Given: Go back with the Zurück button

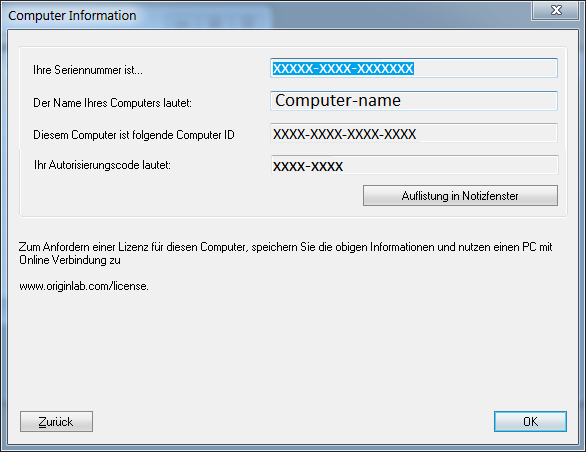Looking at the screenshot, I should 56,422.
